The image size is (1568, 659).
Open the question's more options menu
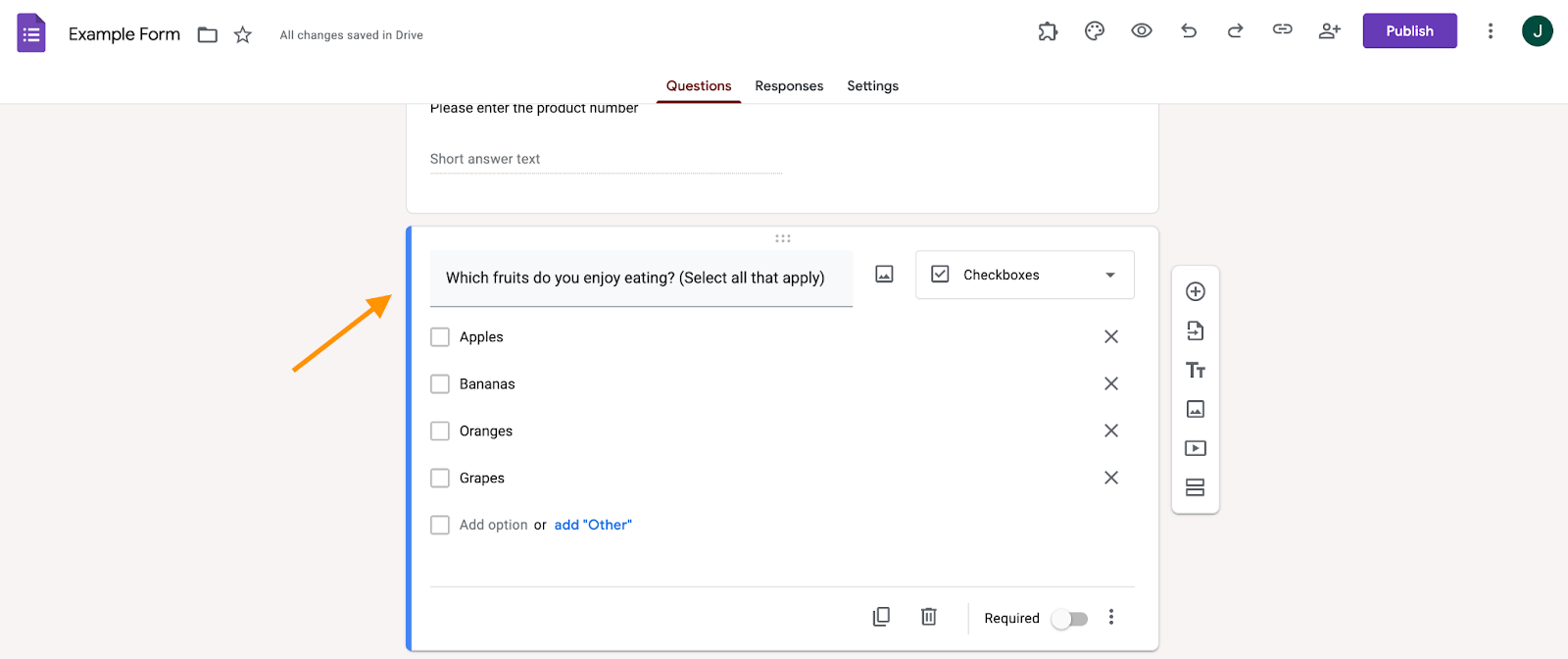point(1111,617)
